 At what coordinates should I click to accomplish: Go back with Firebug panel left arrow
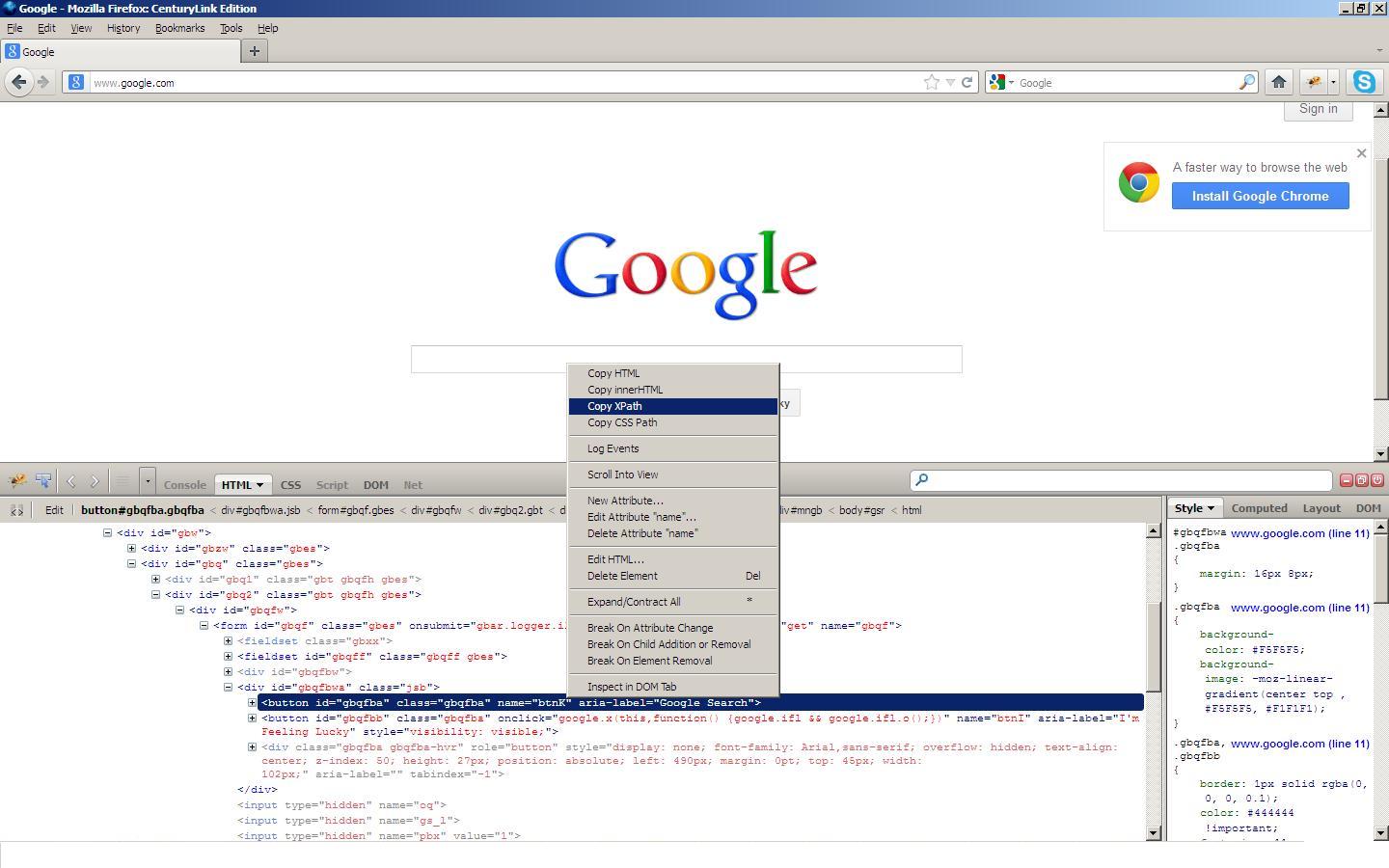pyautogui.click(x=70, y=480)
